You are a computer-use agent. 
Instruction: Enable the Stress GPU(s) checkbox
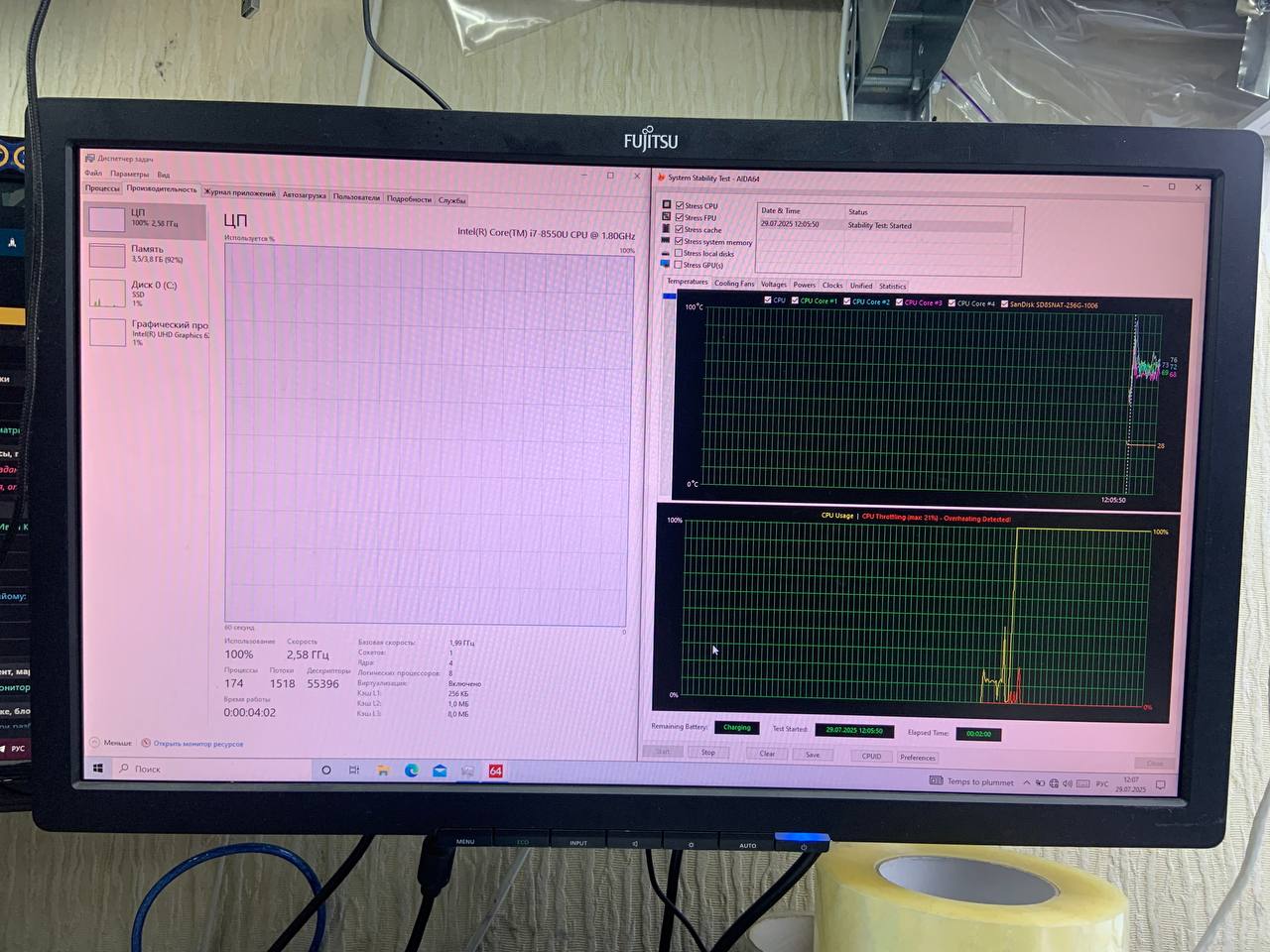coord(679,266)
